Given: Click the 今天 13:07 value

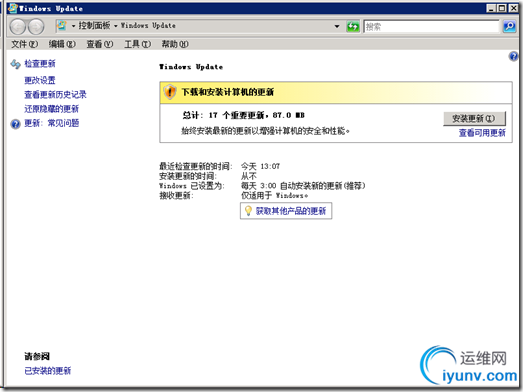Looking at the screenshot, I should [260, 166].
